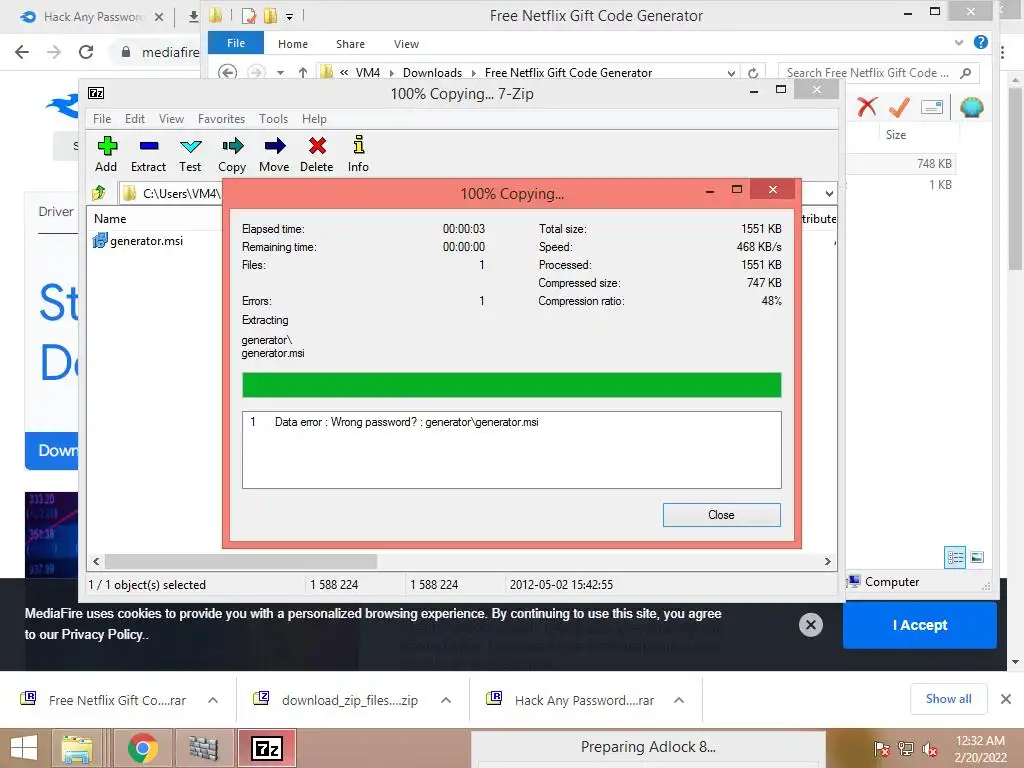The height and width of the screenshot is (768, 1024).
Task: Run the Test tool in 7-Zip
Action: pos(190,154)
